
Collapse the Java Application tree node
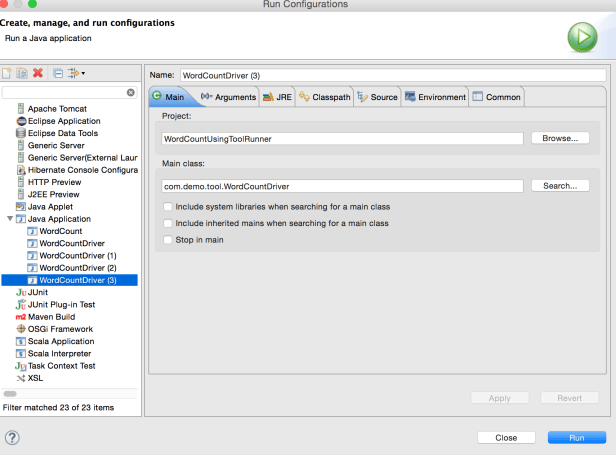(9, 218)
